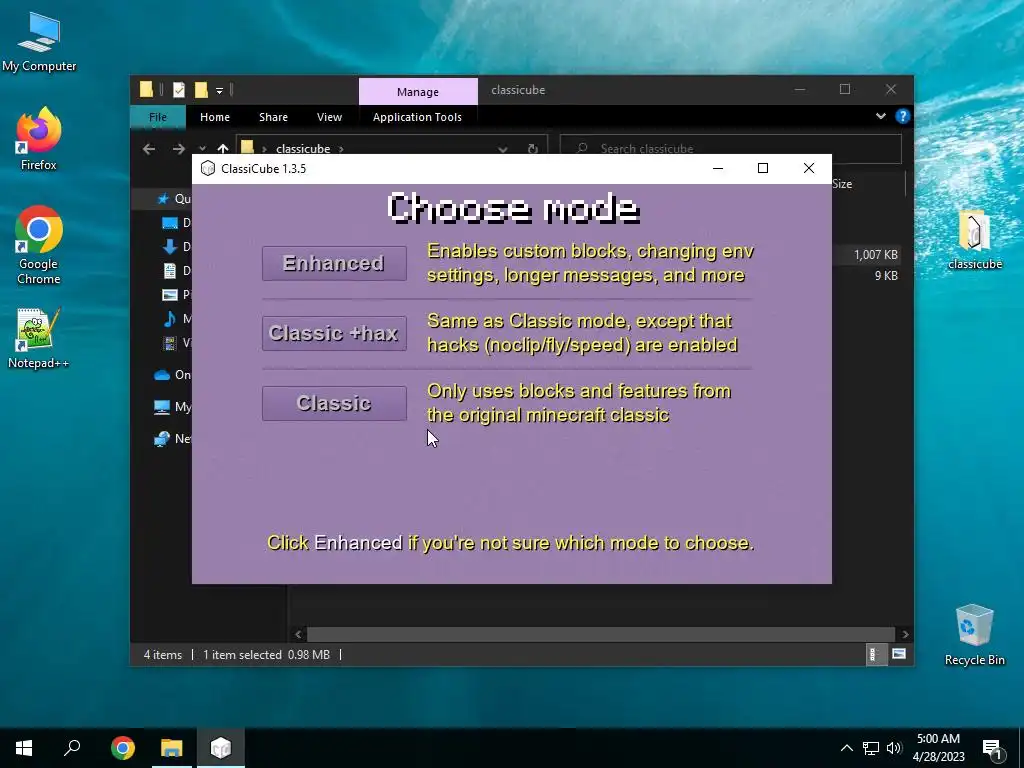Switch to Share ribbon tab in Explorer
This screenshot has height=768, width=1024.
tap(273, 117)
